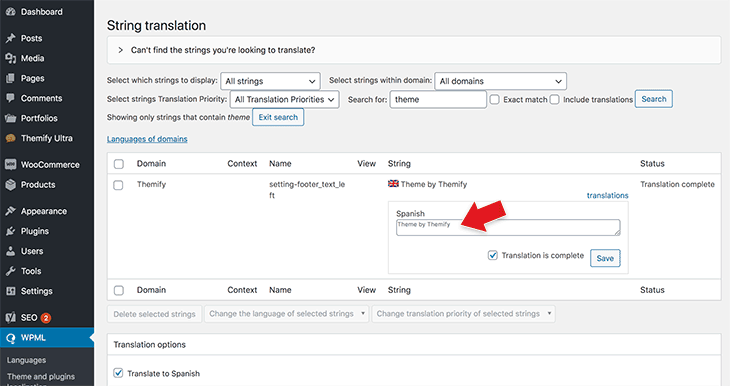
Task: Open the All Translation Priorities dropdown
Action: 285,99
